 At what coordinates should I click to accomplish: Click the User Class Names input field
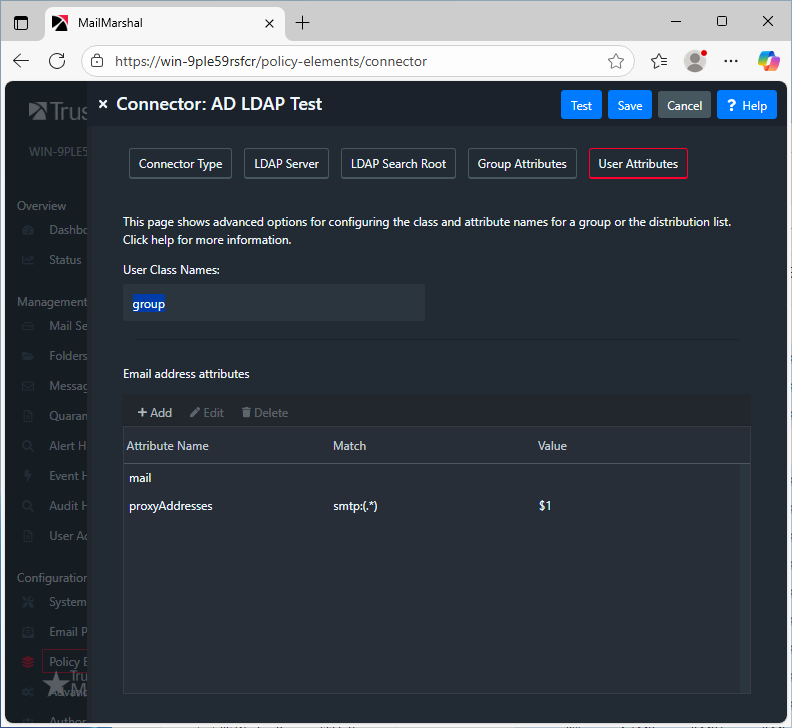pos(274,303)
